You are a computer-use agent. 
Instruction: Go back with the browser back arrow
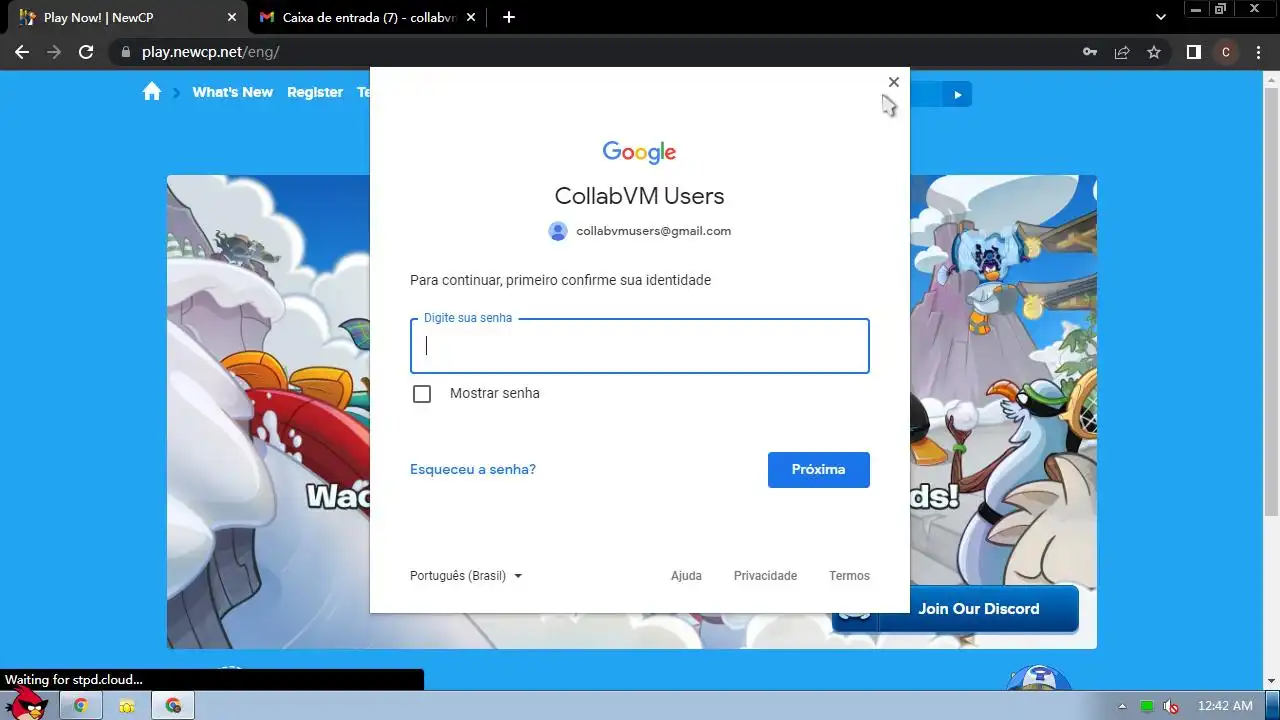coord(22,52)
